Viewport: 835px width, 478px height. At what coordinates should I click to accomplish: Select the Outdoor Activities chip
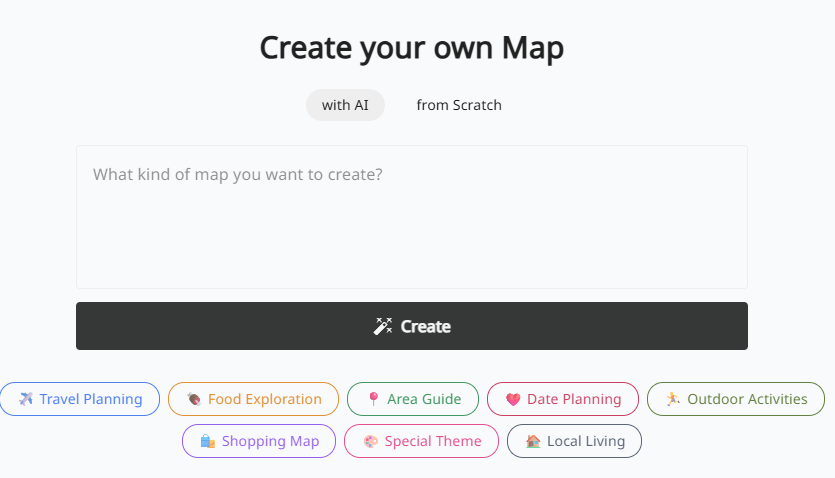(x=736, y=399)
